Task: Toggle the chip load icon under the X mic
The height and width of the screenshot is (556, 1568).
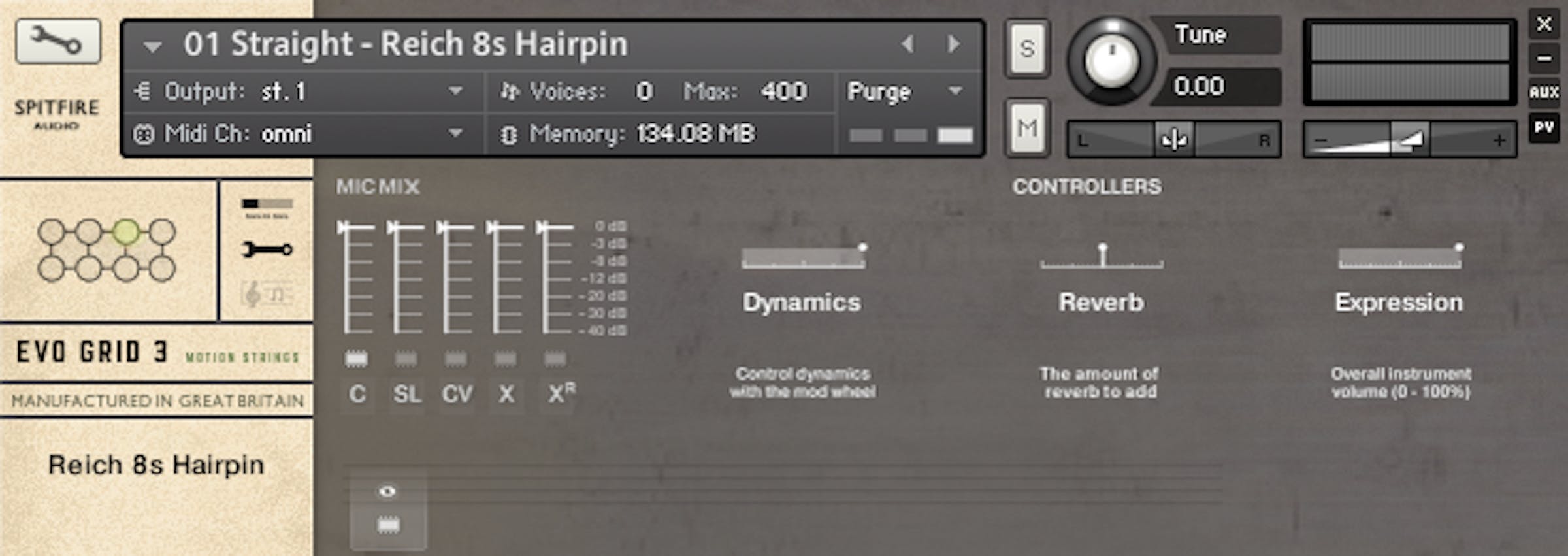Action: pos(505,358)
